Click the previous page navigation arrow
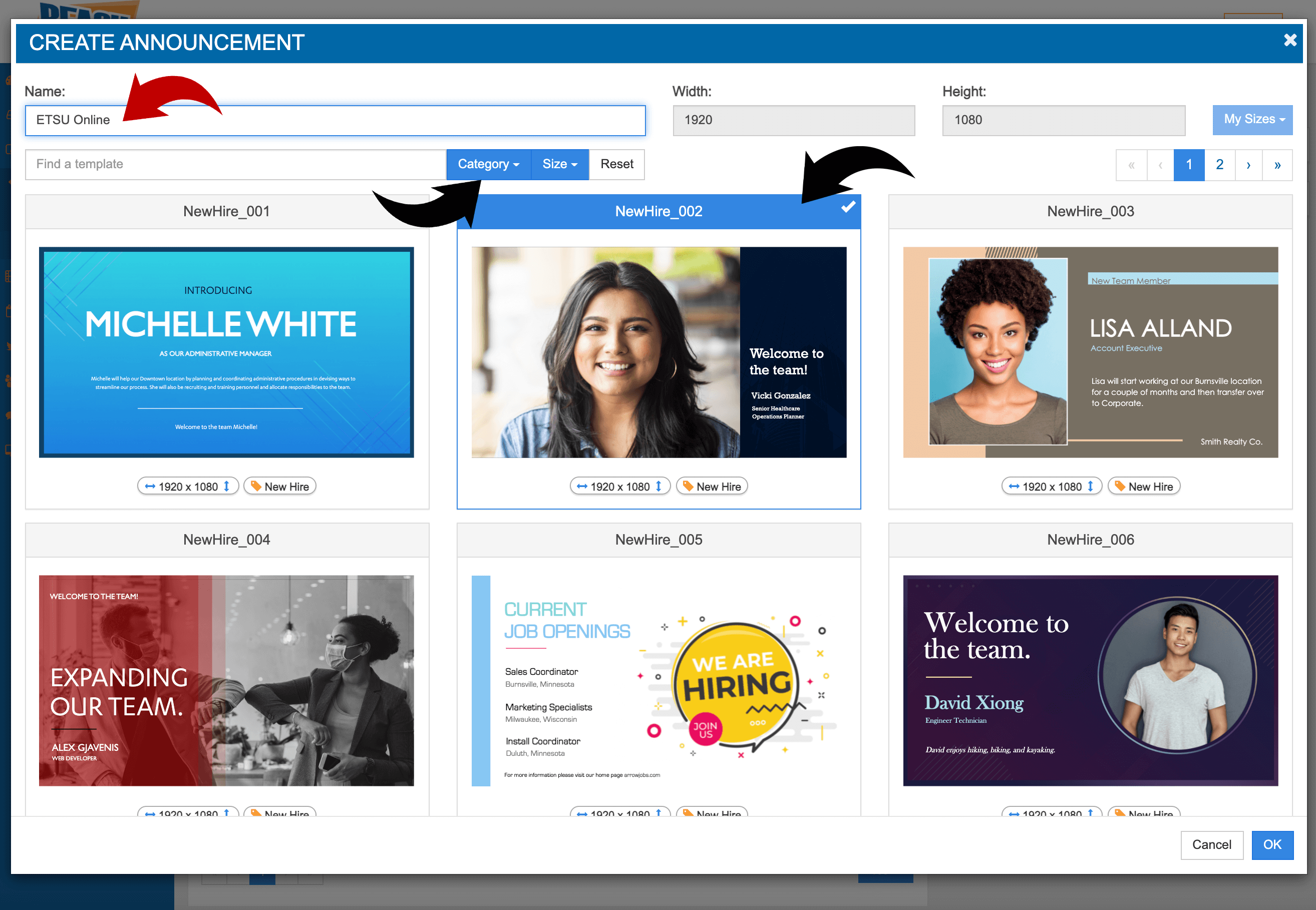 [1160, 164]
